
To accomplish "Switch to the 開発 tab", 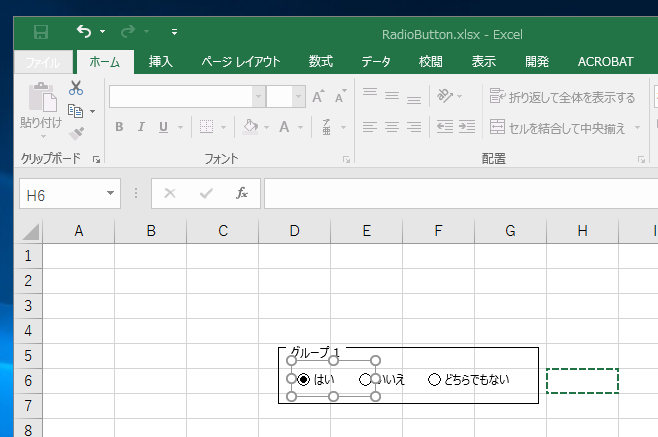I will (x=537, y=62).
